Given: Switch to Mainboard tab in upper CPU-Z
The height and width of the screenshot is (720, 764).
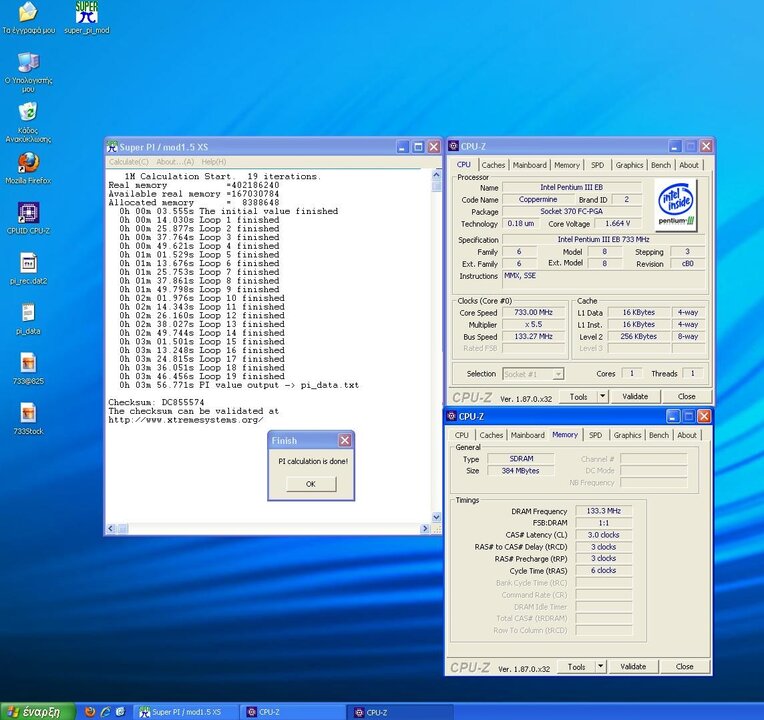Looking at the screenshot, I should click(x=530, y=165).
